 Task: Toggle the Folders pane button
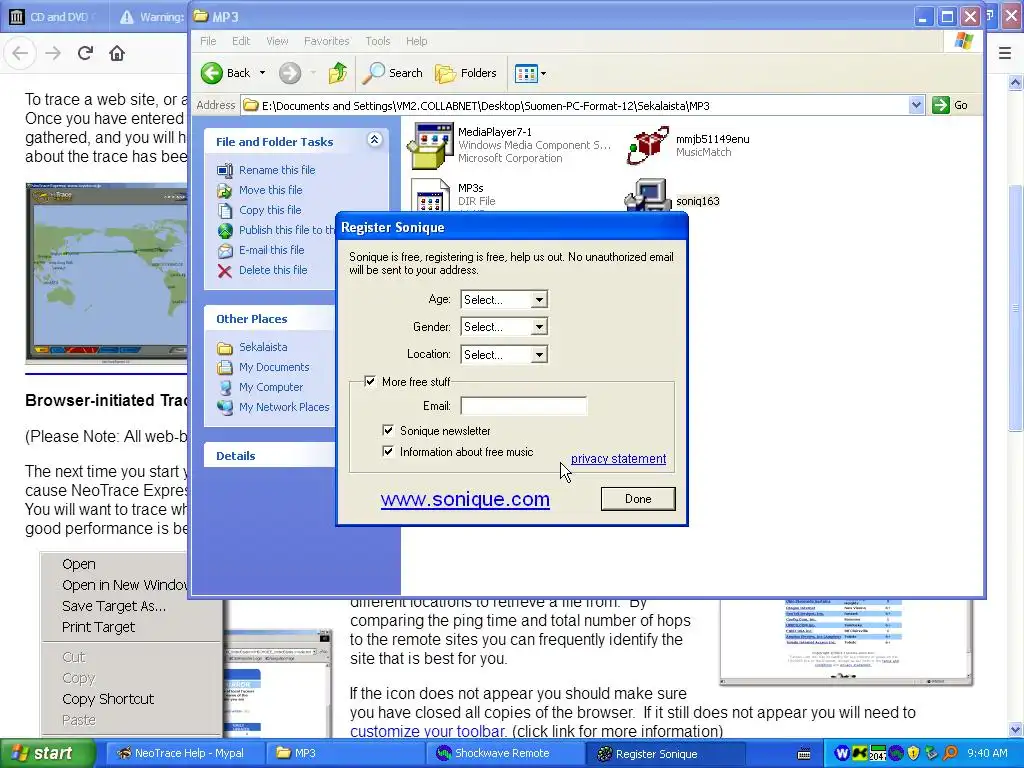point(466,73)
